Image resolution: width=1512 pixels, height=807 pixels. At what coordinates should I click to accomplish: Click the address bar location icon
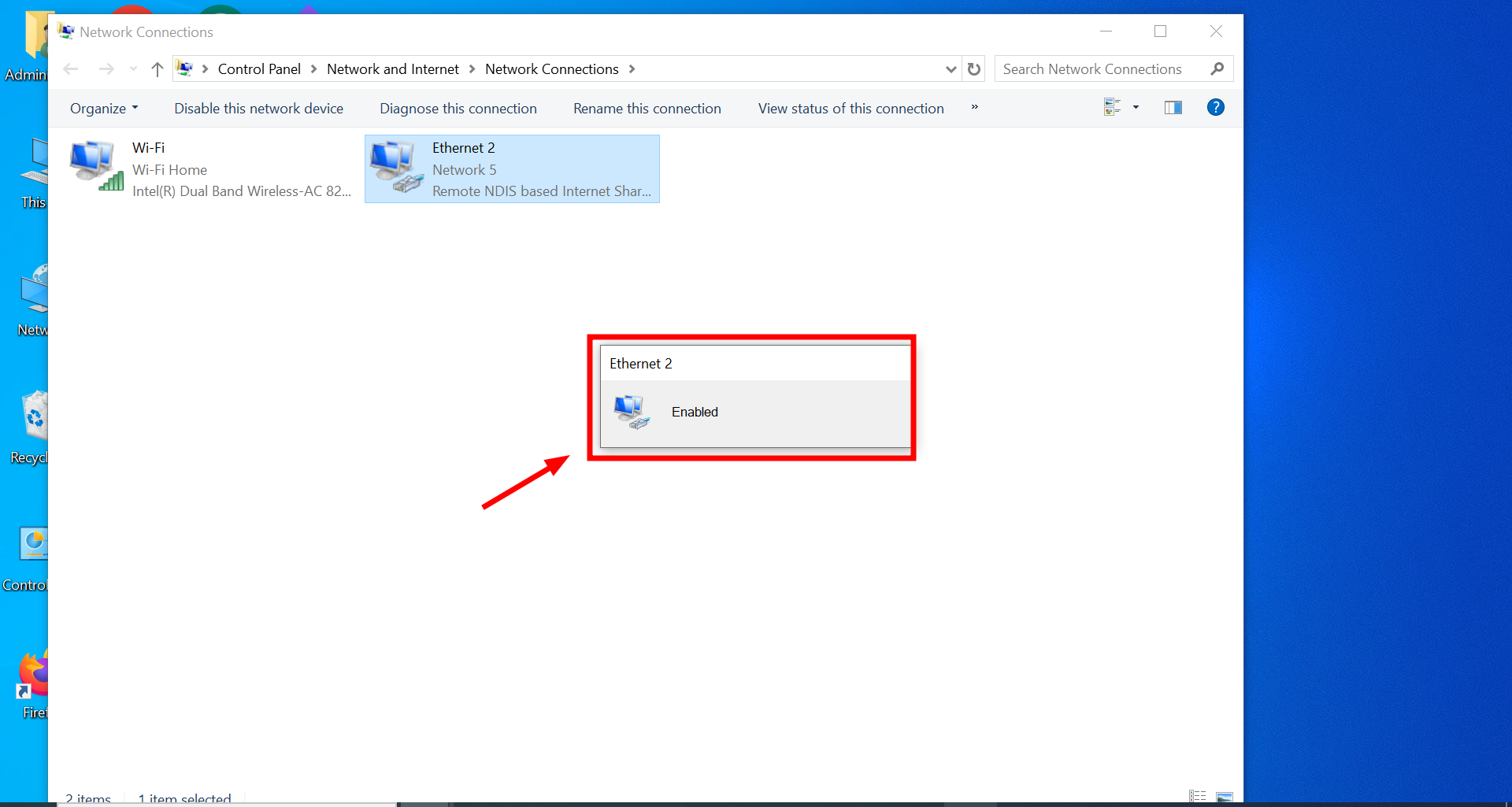(185, 68)
